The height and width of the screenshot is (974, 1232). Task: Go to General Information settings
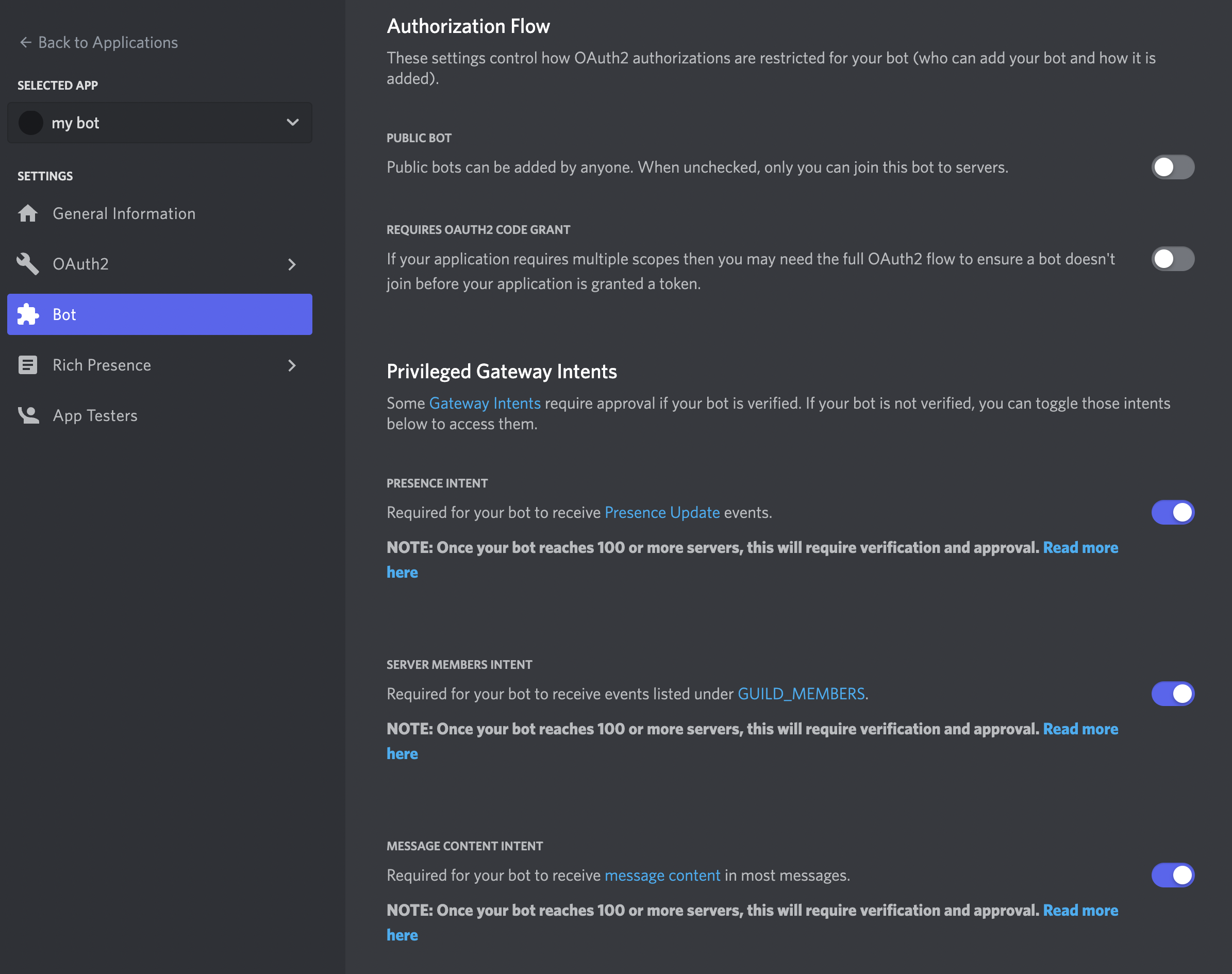pyautogui.click(x=124, y=213)
